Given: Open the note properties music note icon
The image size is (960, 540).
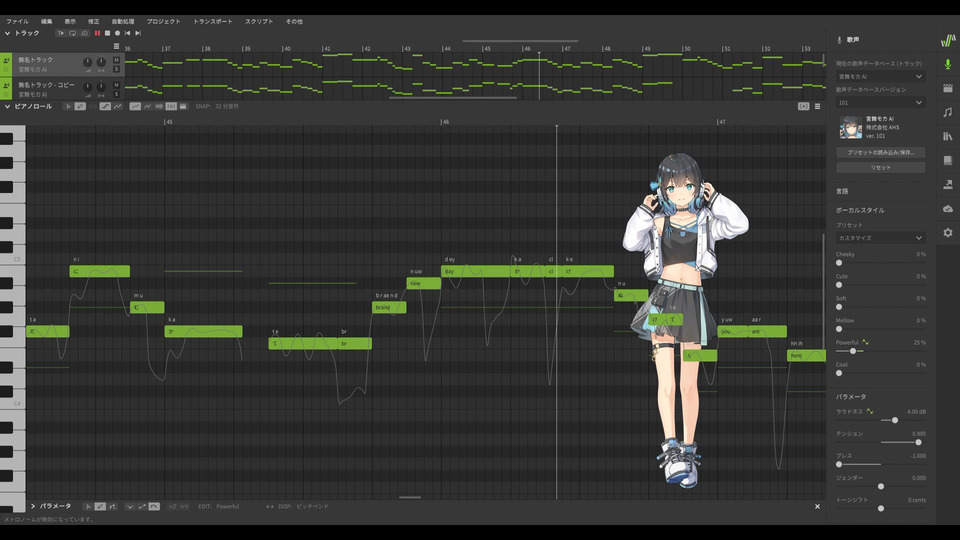Looking at the screenshot, I should point(948,112).
